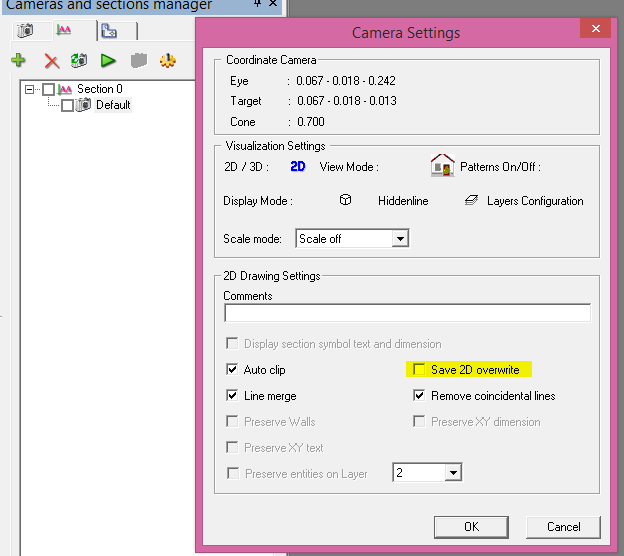This screenshot has height=556, width=624.
Task: Open Layers Configuration icon
Action: point(472,201)
